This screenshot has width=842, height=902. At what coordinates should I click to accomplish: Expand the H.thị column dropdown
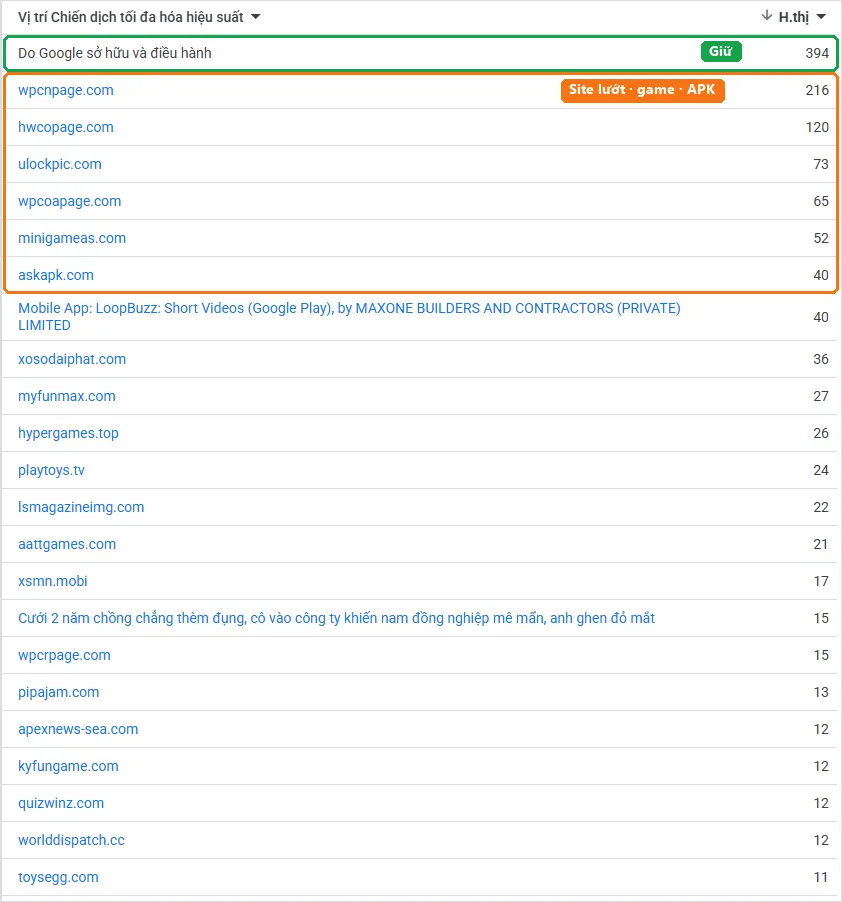(x=821, y=17)
